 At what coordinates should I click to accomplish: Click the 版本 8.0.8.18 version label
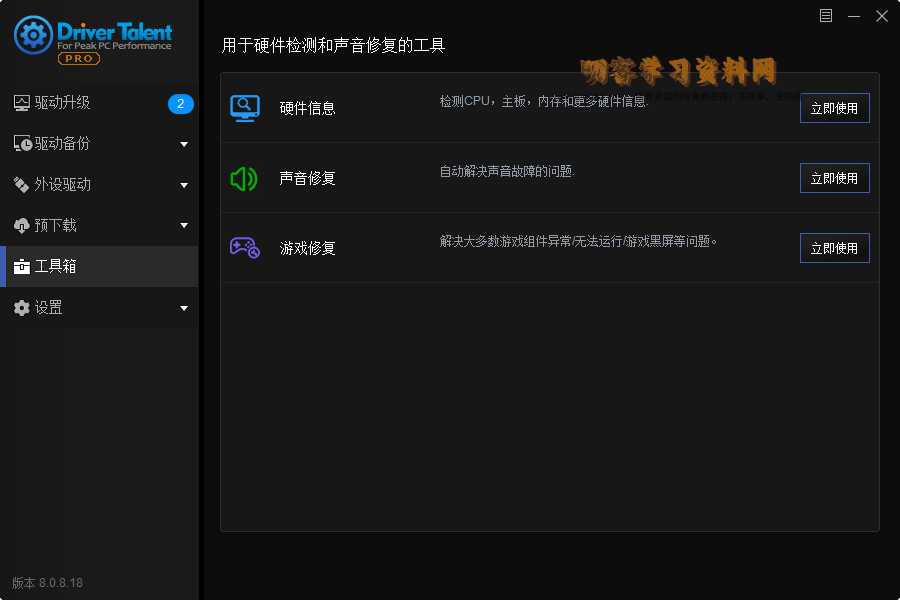tap(47, 583)
